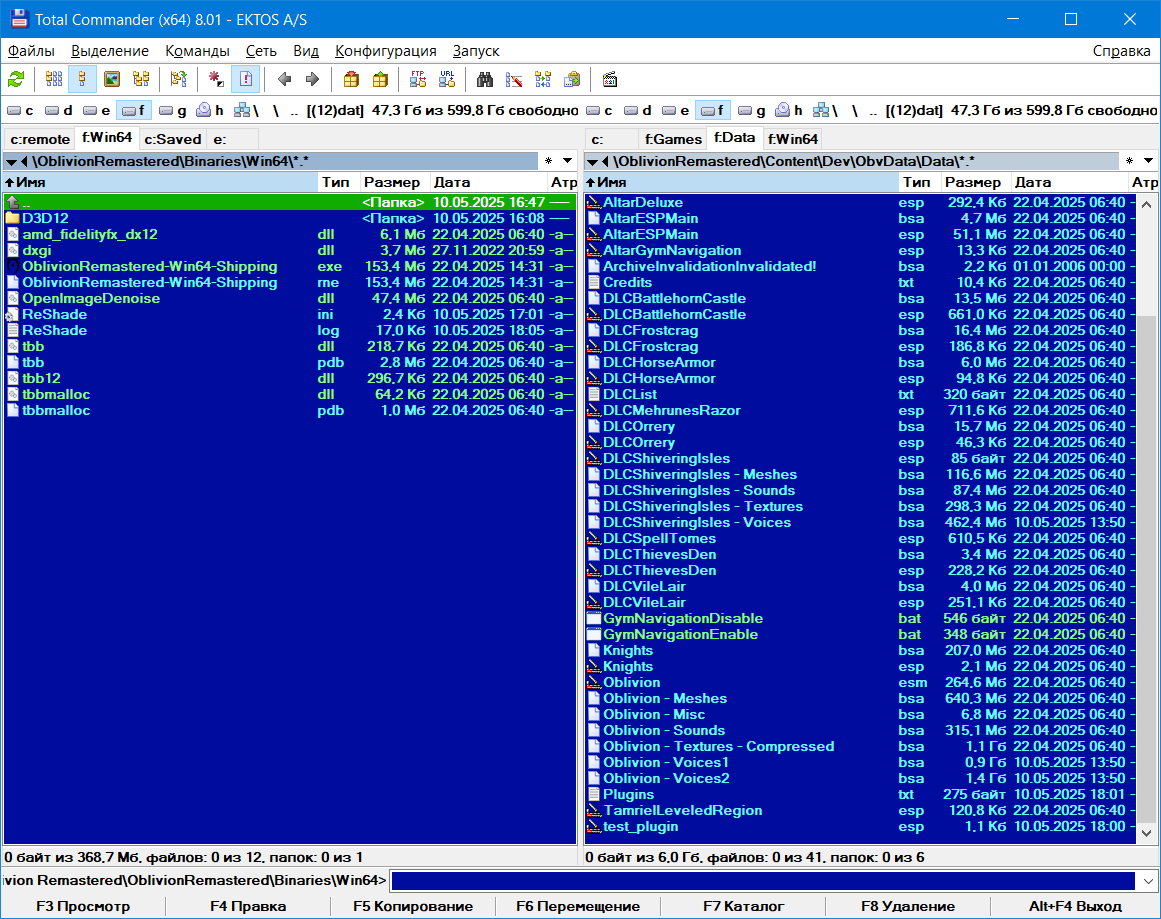Click the right panel scrollbar up arrow
The height and width of the screenshot is (919, 1161).
point(1147,204)
